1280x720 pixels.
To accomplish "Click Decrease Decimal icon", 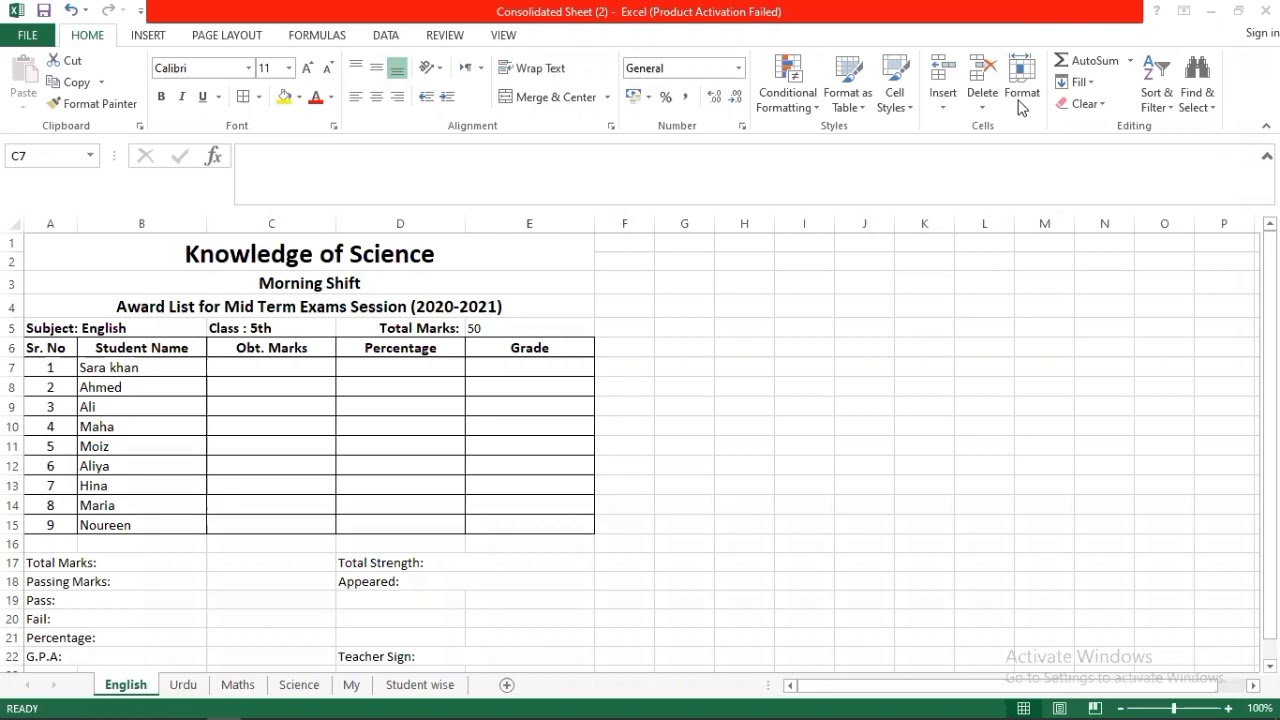I will point(736,97).
